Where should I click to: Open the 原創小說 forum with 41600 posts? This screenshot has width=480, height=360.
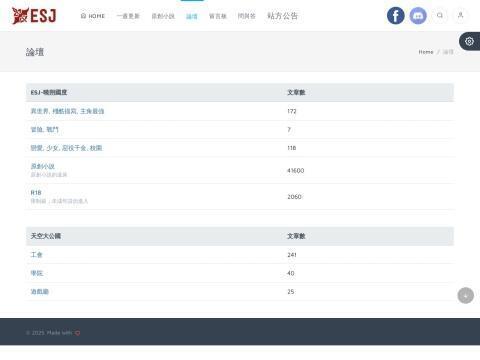click(43, 166)
